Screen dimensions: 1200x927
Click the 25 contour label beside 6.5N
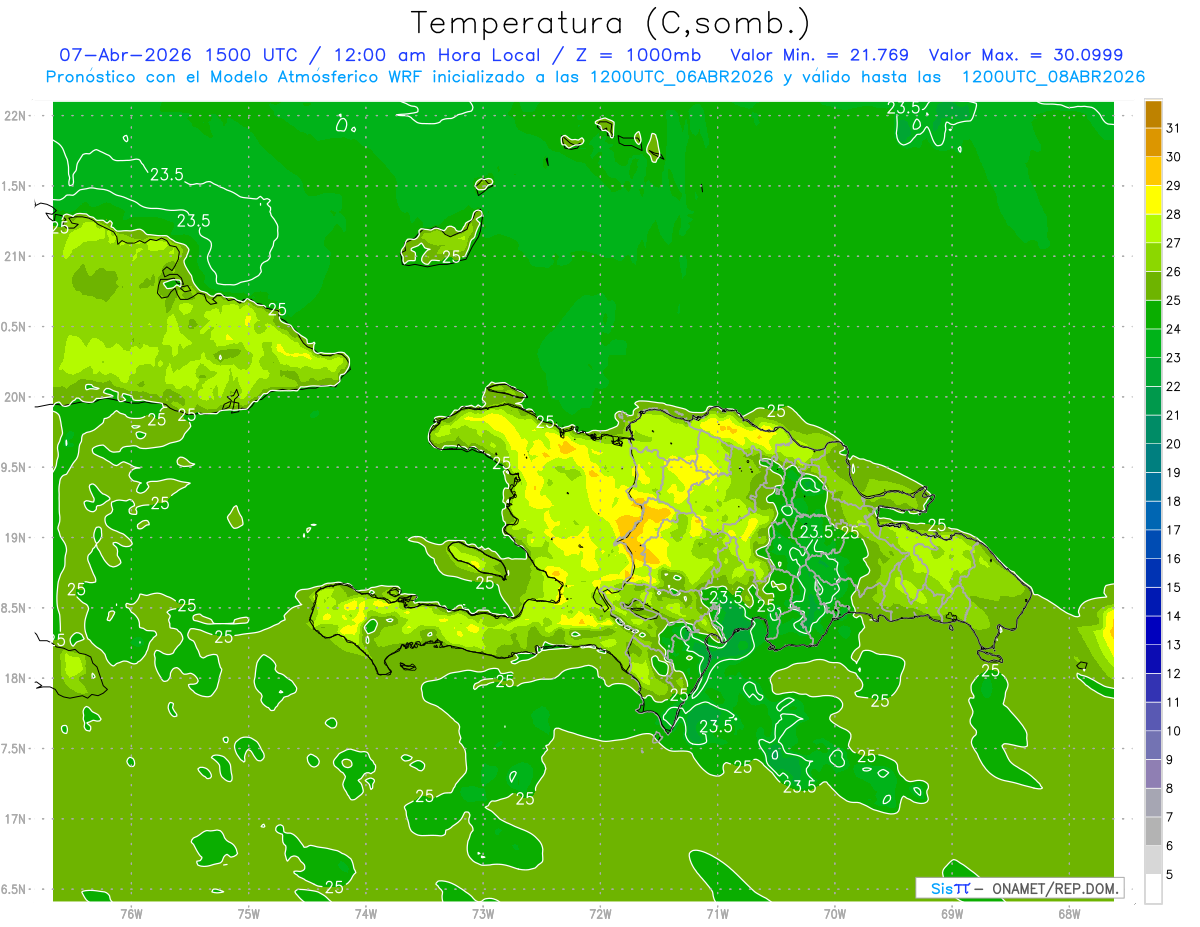tap(334, 887)
